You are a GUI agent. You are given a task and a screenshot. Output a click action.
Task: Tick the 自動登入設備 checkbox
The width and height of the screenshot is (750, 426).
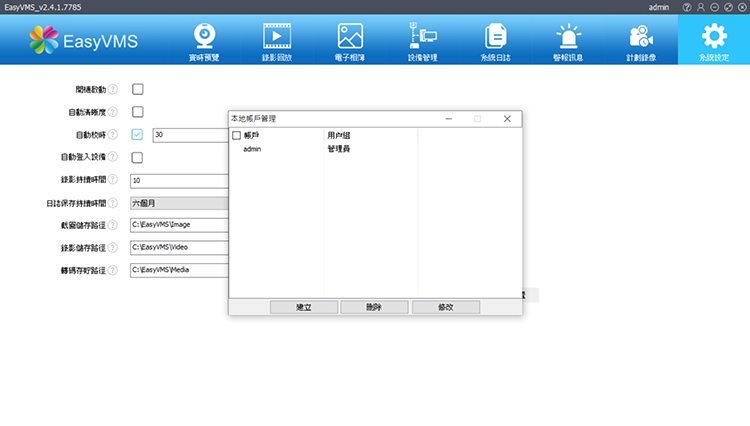pos(138,158)
